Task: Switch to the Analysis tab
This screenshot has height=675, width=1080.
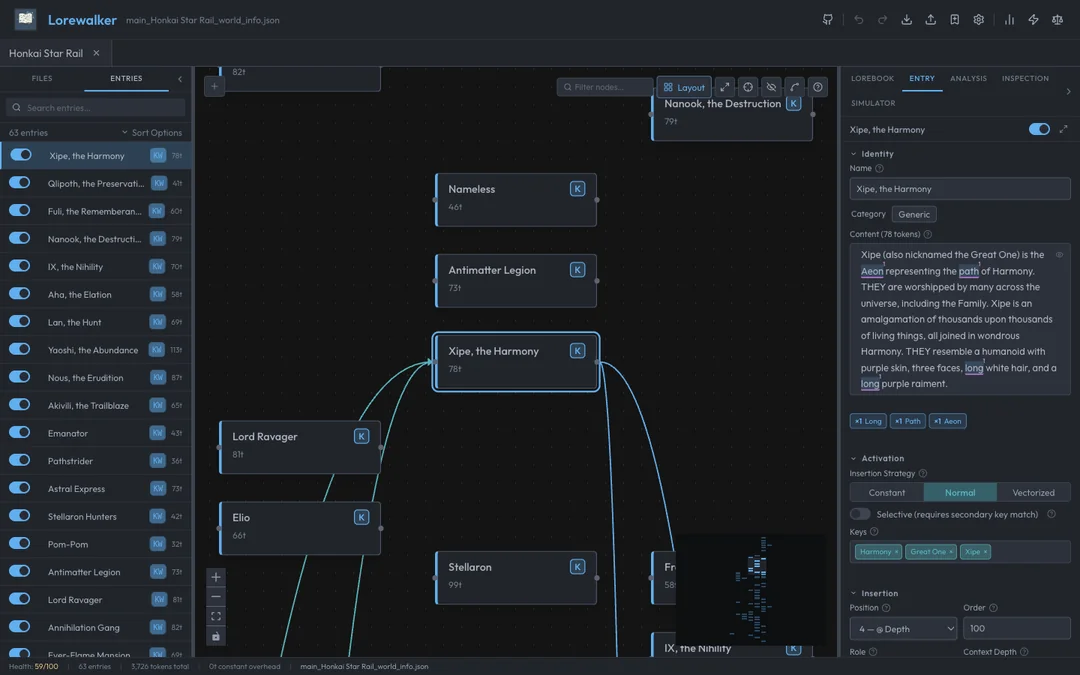Action: tap(968, 78)
